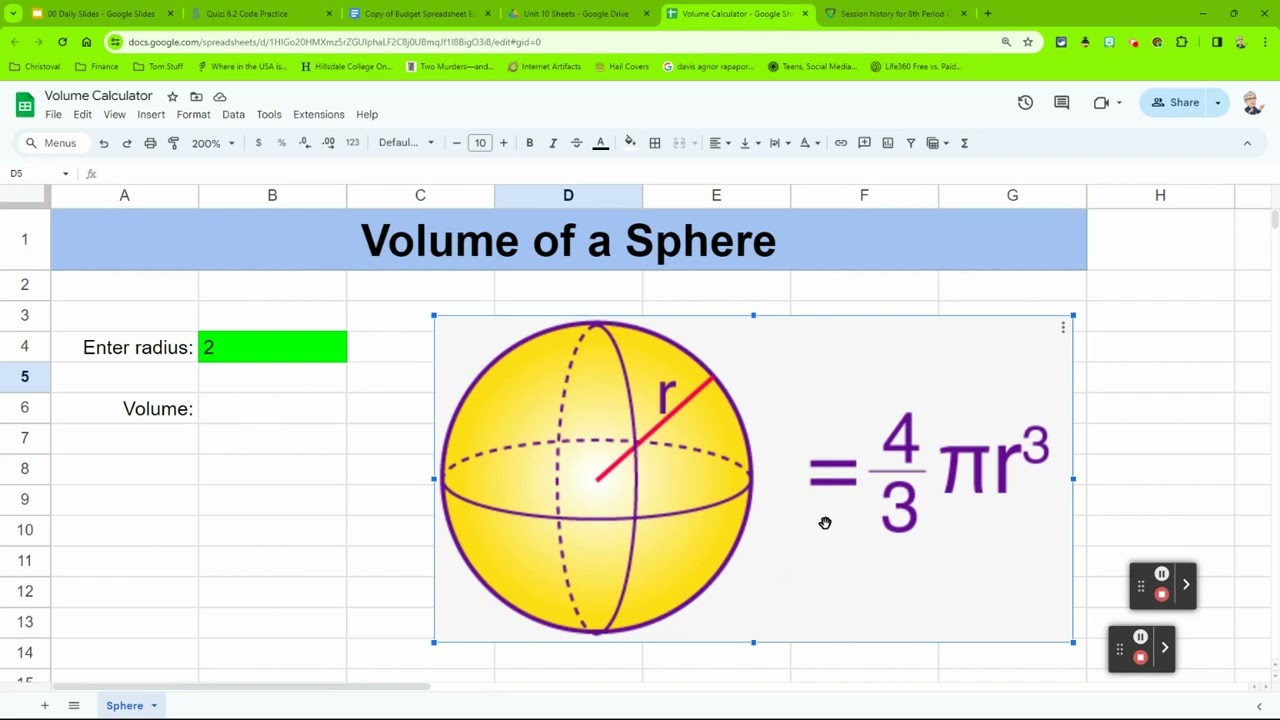
Task: Open the more number formats 123 menu
Action: point(352,143)
